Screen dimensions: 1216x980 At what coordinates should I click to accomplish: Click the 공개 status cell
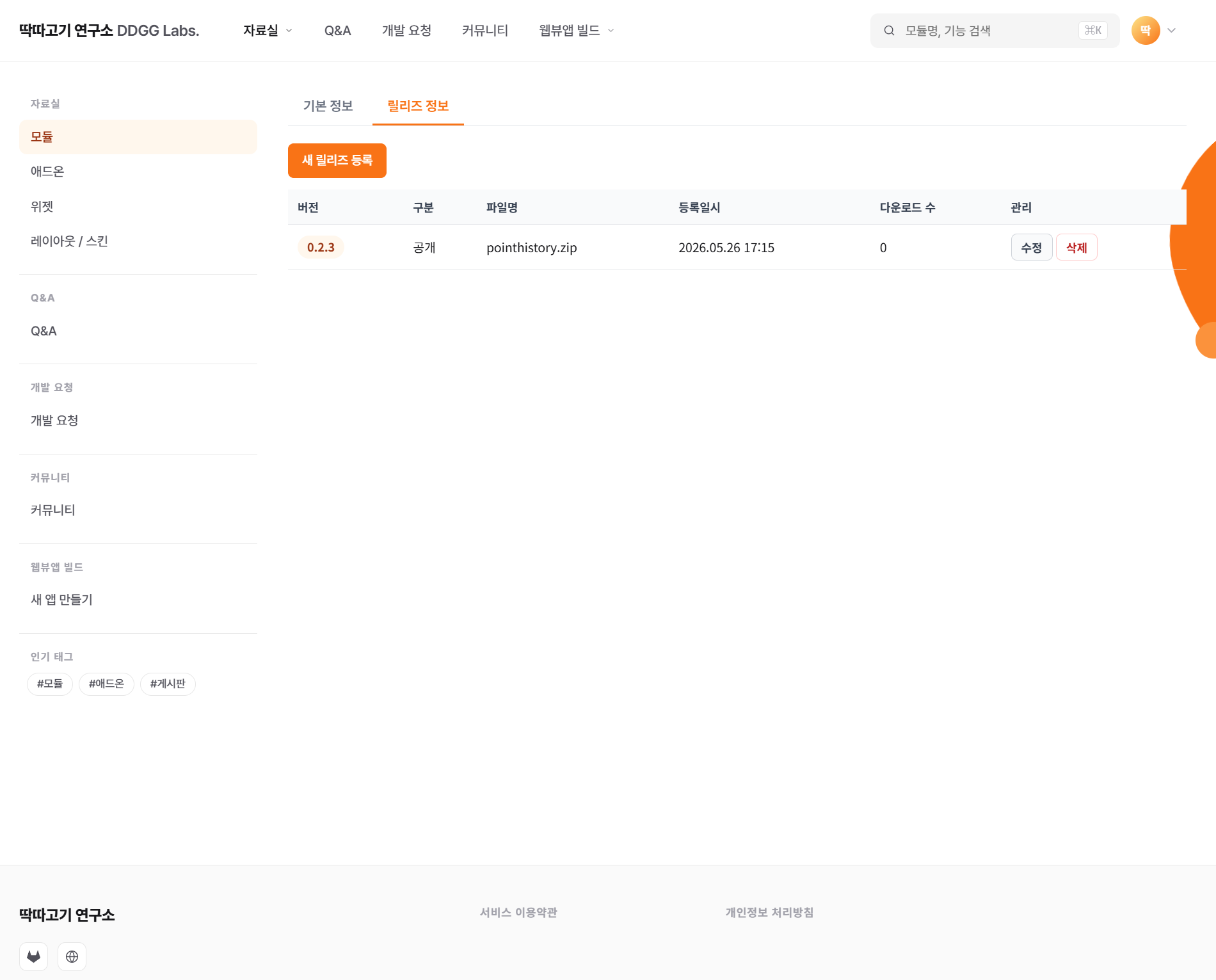(424, 248)
